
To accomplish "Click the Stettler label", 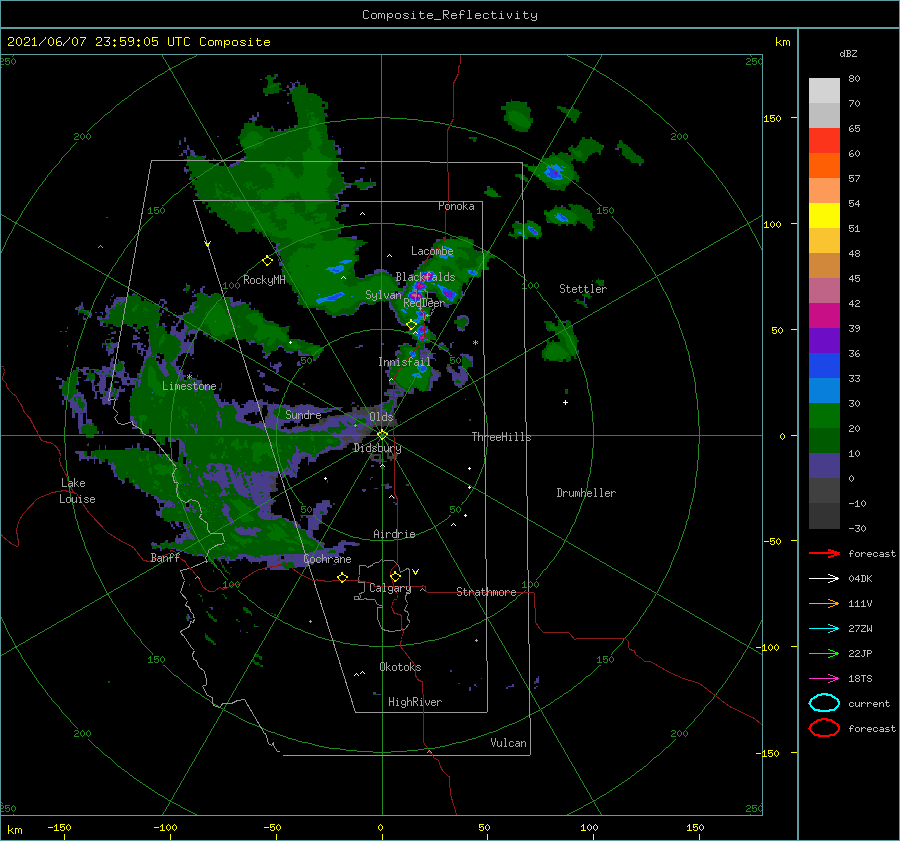I will pyautogui.click(x=583, y=289).
